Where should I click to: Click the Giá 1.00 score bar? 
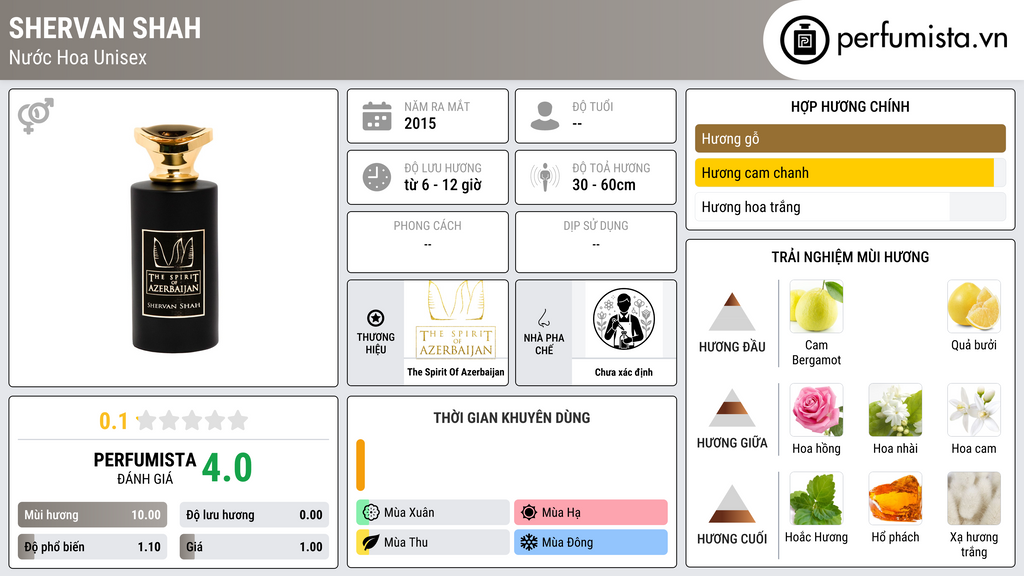[254, 547]
